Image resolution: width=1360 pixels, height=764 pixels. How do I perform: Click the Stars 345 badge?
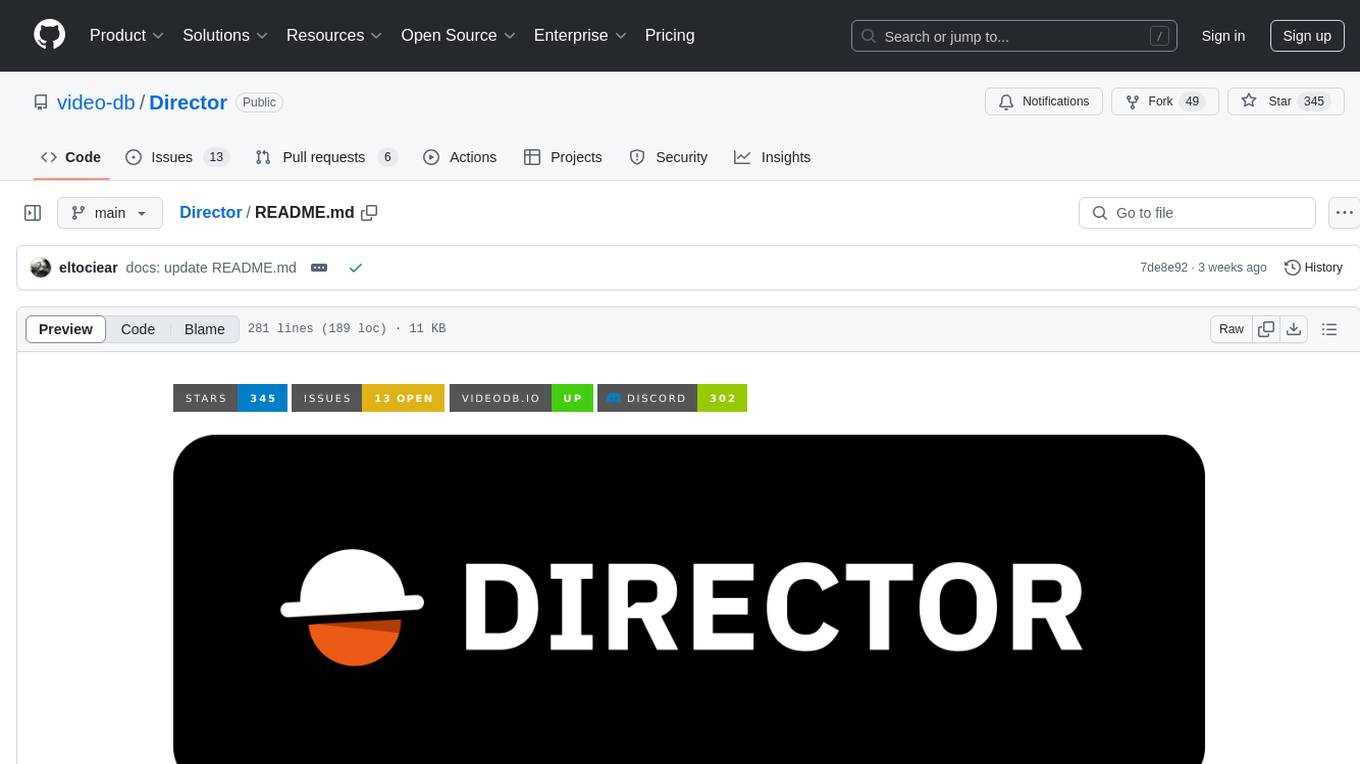pos(231,398)
